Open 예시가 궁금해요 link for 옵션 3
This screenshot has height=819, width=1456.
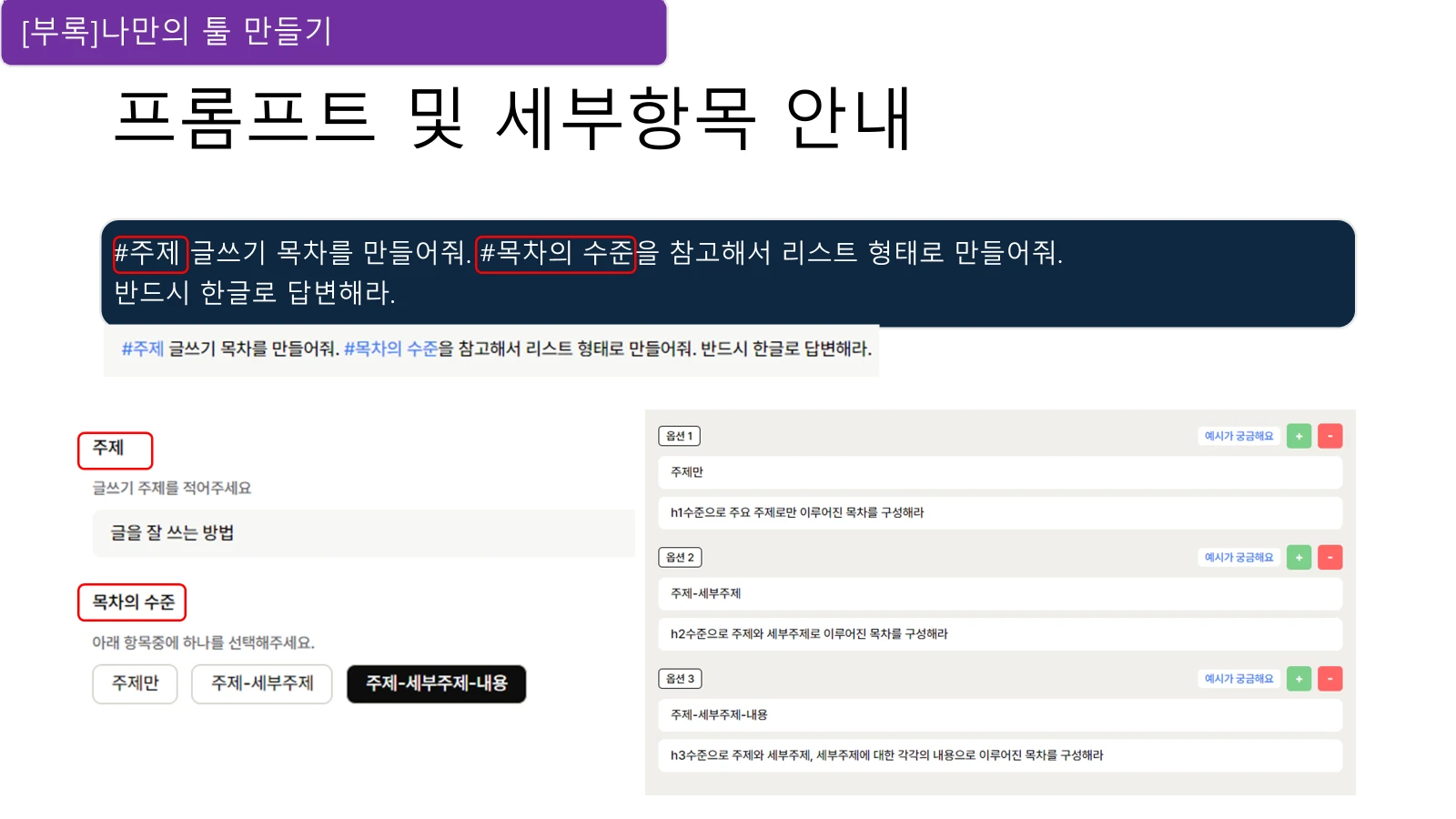pyautogui.click(x=1239, y=679)
